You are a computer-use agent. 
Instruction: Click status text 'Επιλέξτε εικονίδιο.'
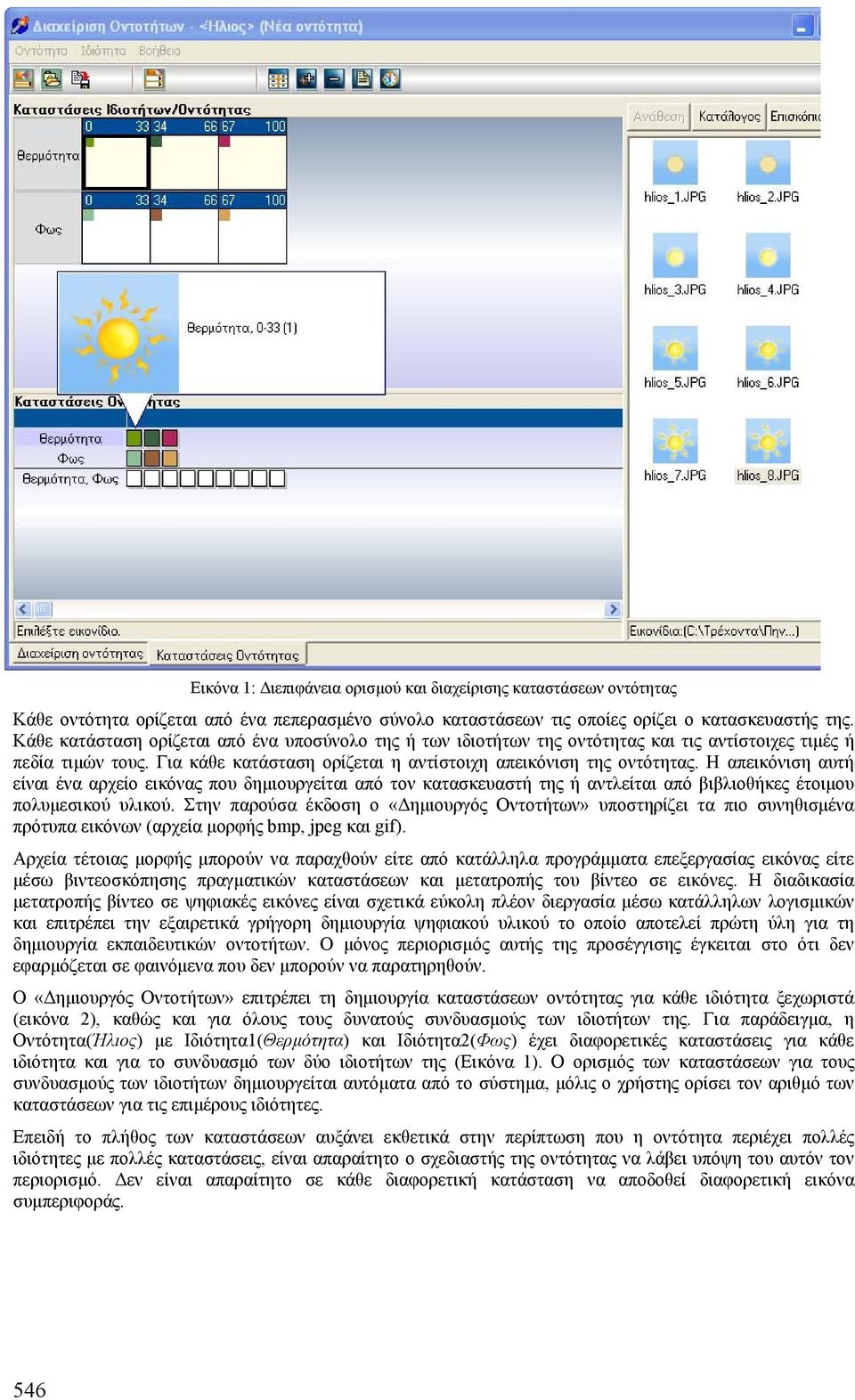point(69,631)
